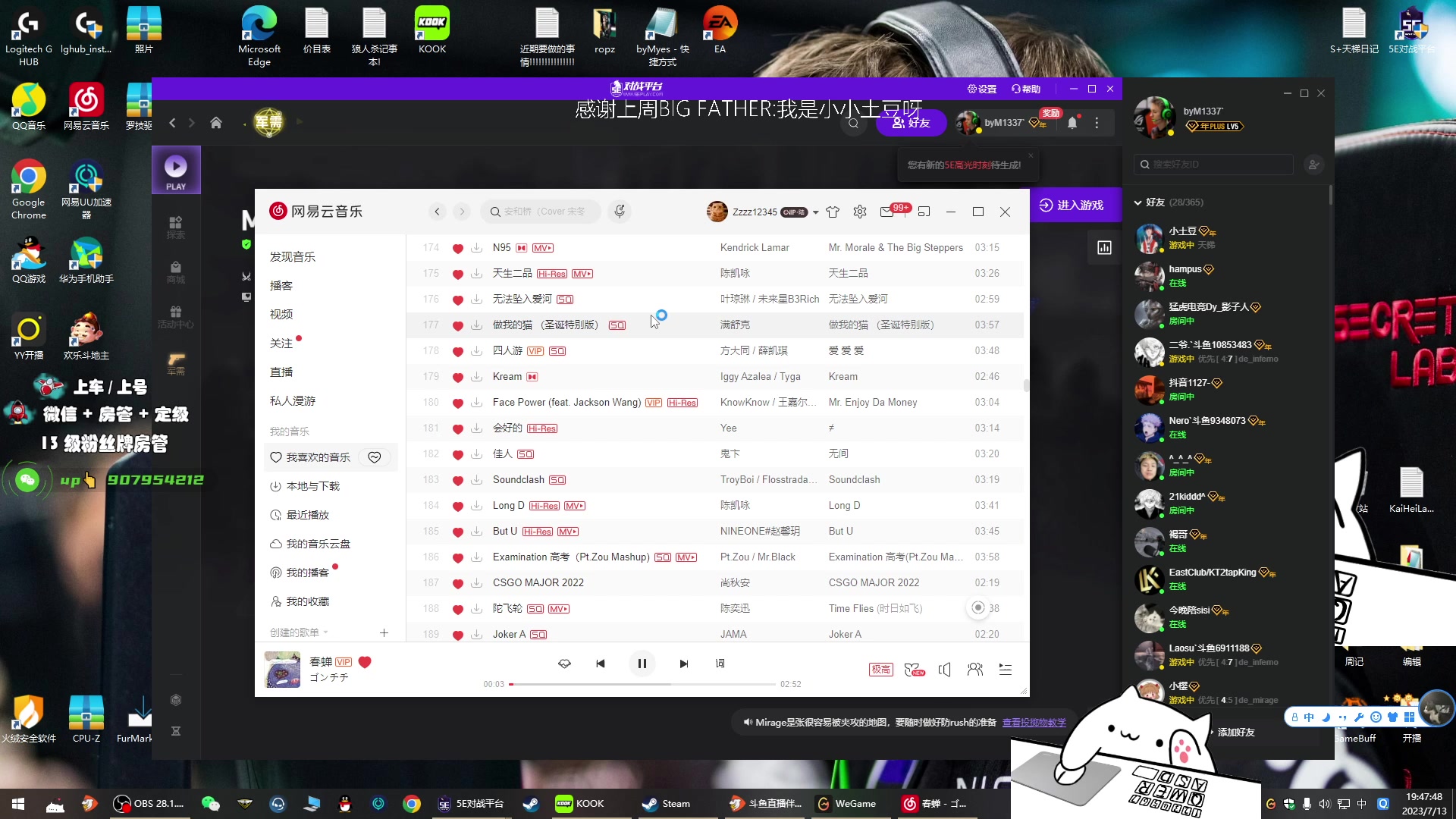Go back with NetEase navigation arrow

437,212
